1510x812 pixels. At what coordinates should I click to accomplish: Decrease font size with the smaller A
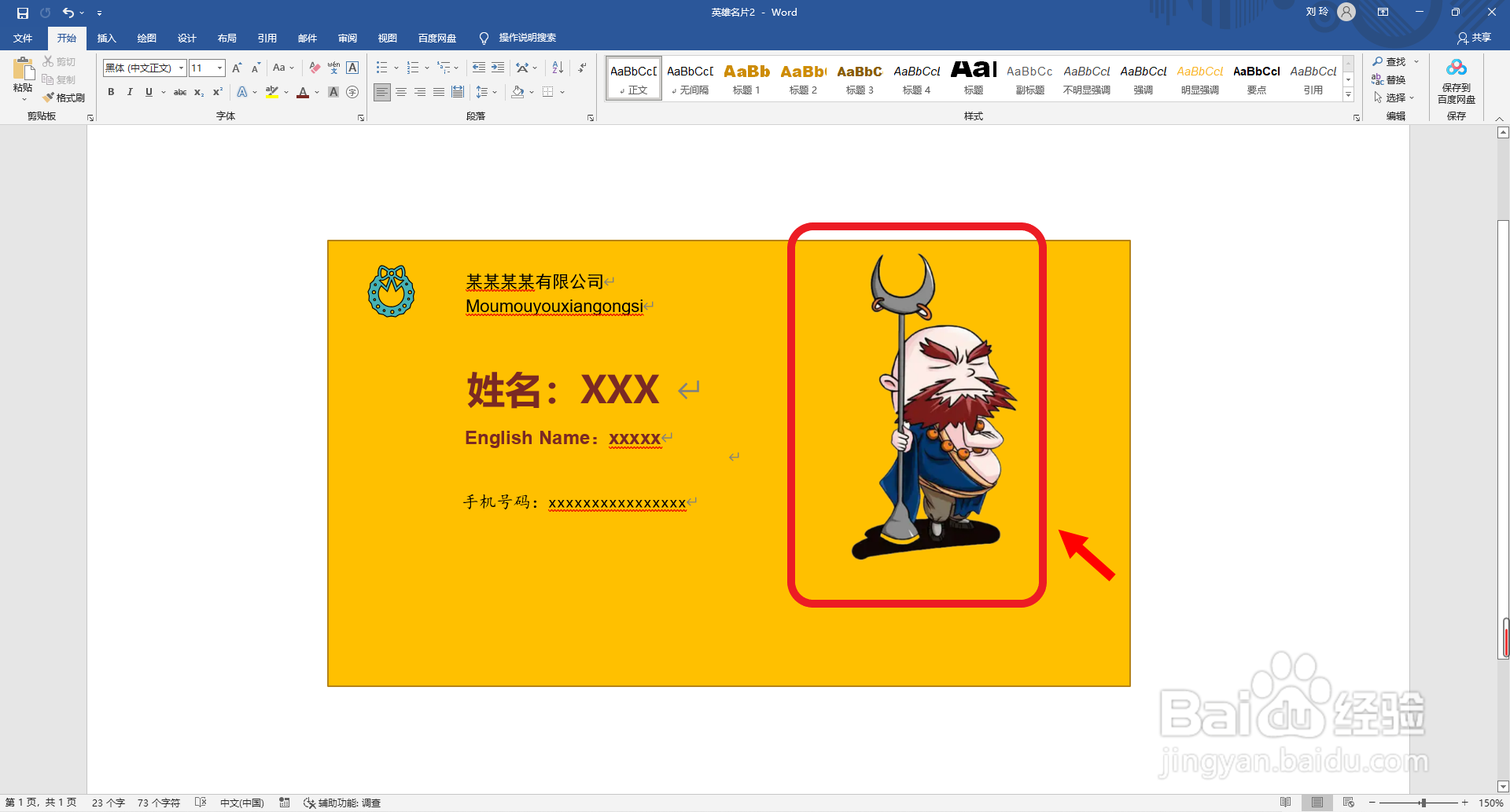click(256, 68)
